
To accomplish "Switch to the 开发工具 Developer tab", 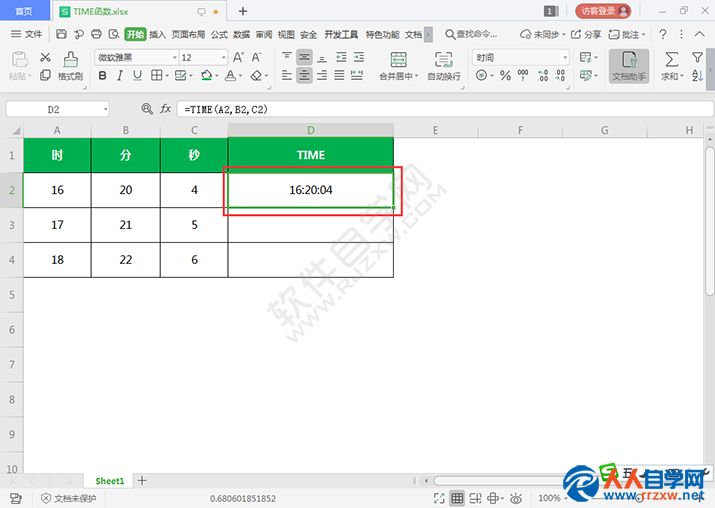I will click(x=341, y=35).
